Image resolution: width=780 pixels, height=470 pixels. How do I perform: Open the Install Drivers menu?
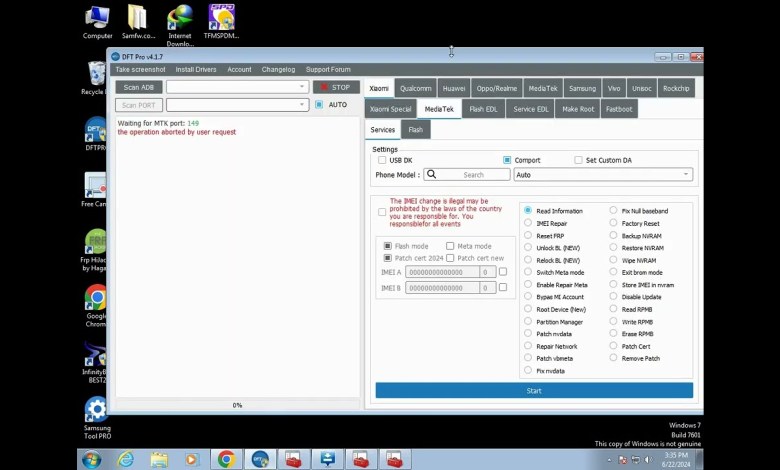click(x=196, y=70)
